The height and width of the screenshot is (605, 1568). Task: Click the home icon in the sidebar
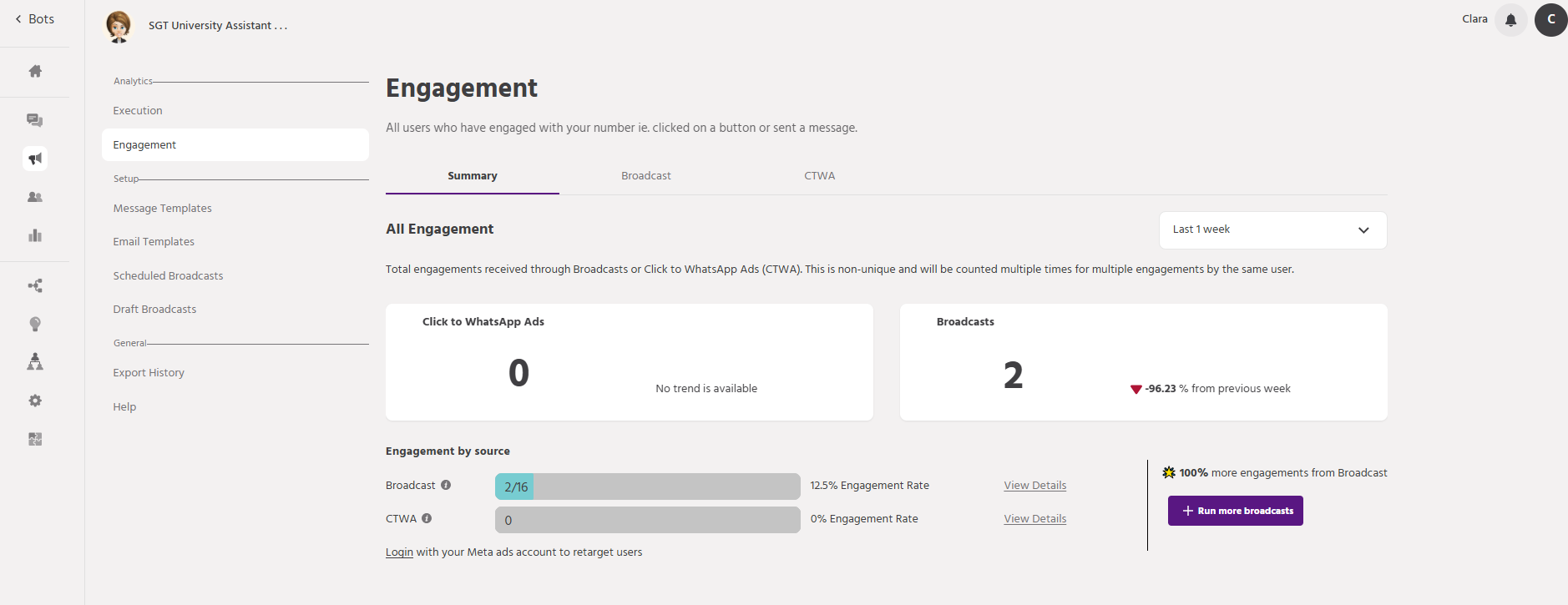[35, 71]
